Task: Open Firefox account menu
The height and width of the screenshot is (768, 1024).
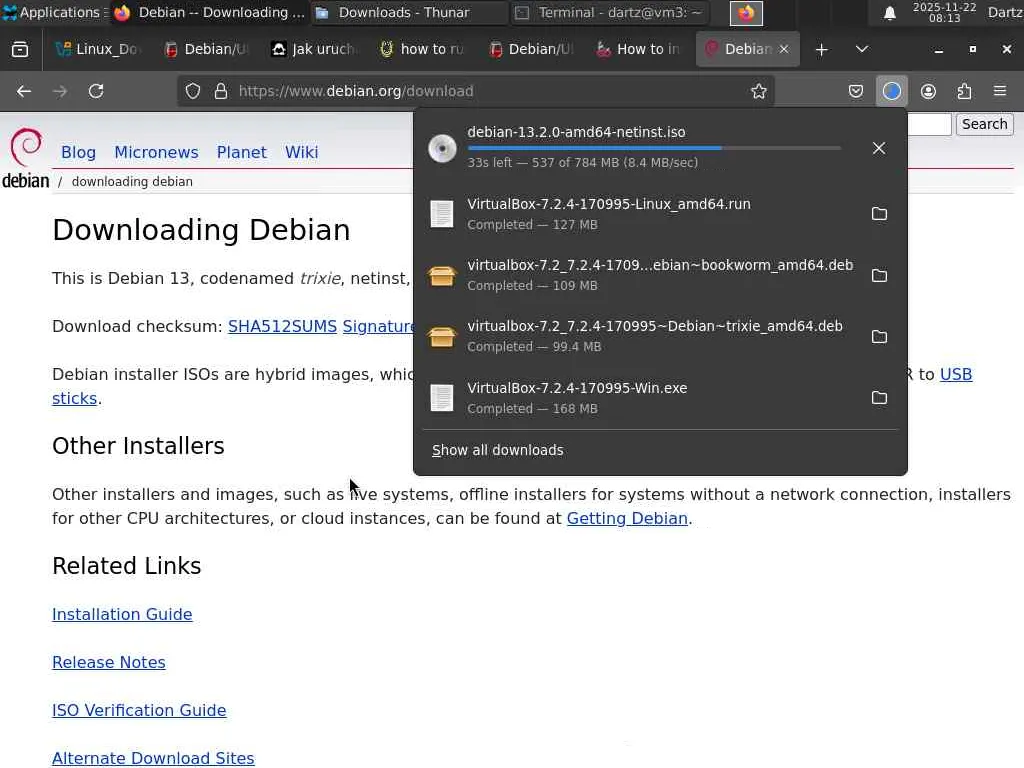Action: coord(928,91)
